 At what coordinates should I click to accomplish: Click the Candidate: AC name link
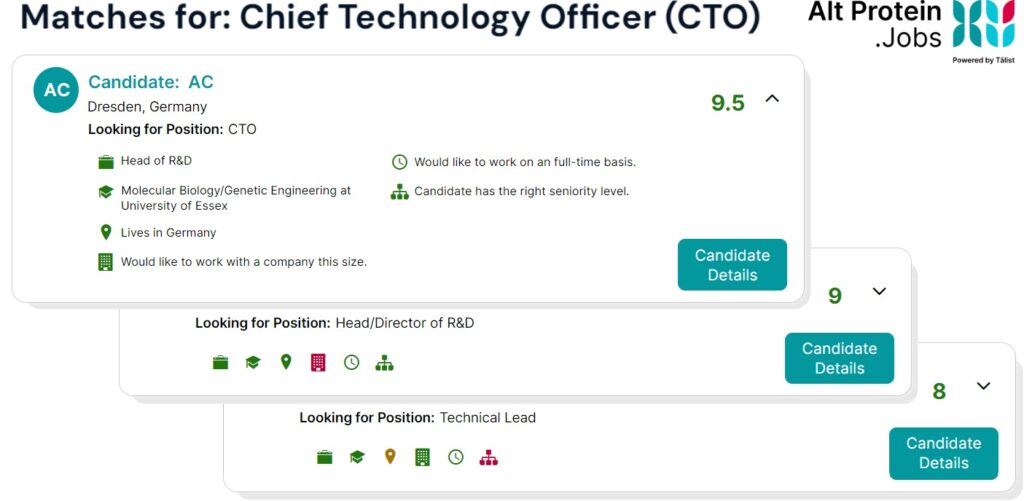(x=151, y=82)
